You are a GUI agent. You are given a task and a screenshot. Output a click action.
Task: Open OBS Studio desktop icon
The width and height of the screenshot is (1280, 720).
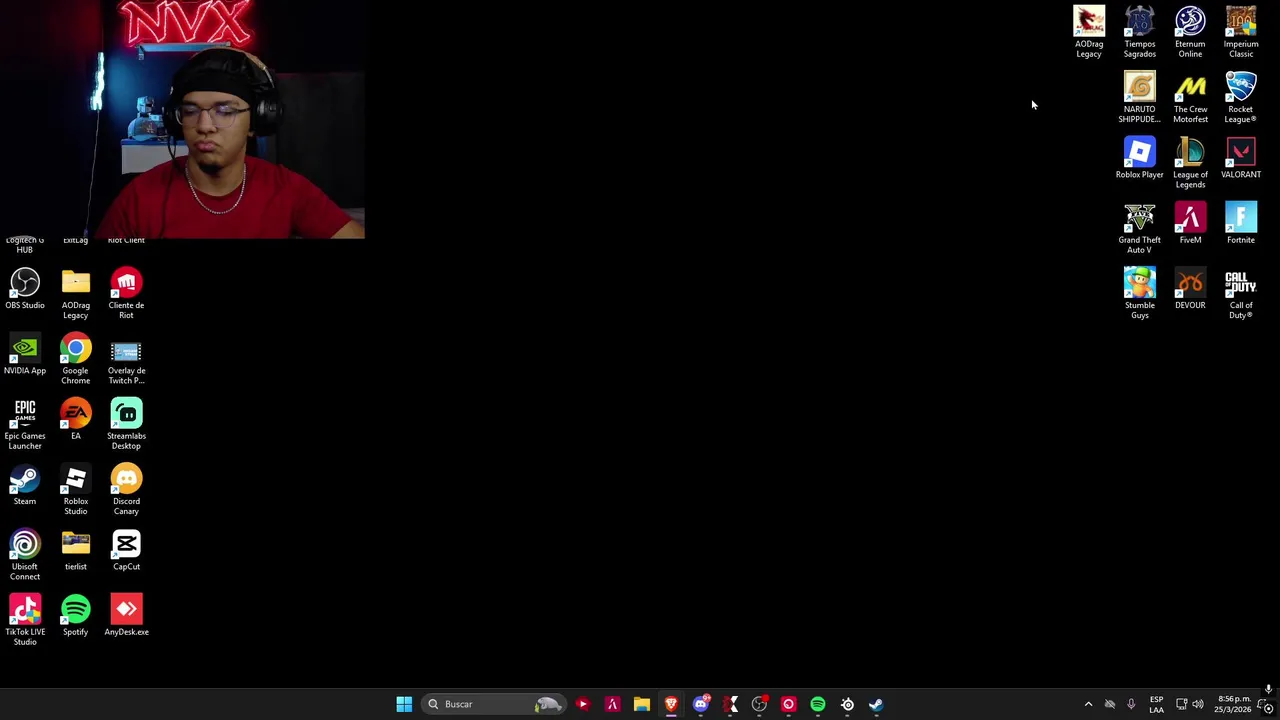[25, 288]
